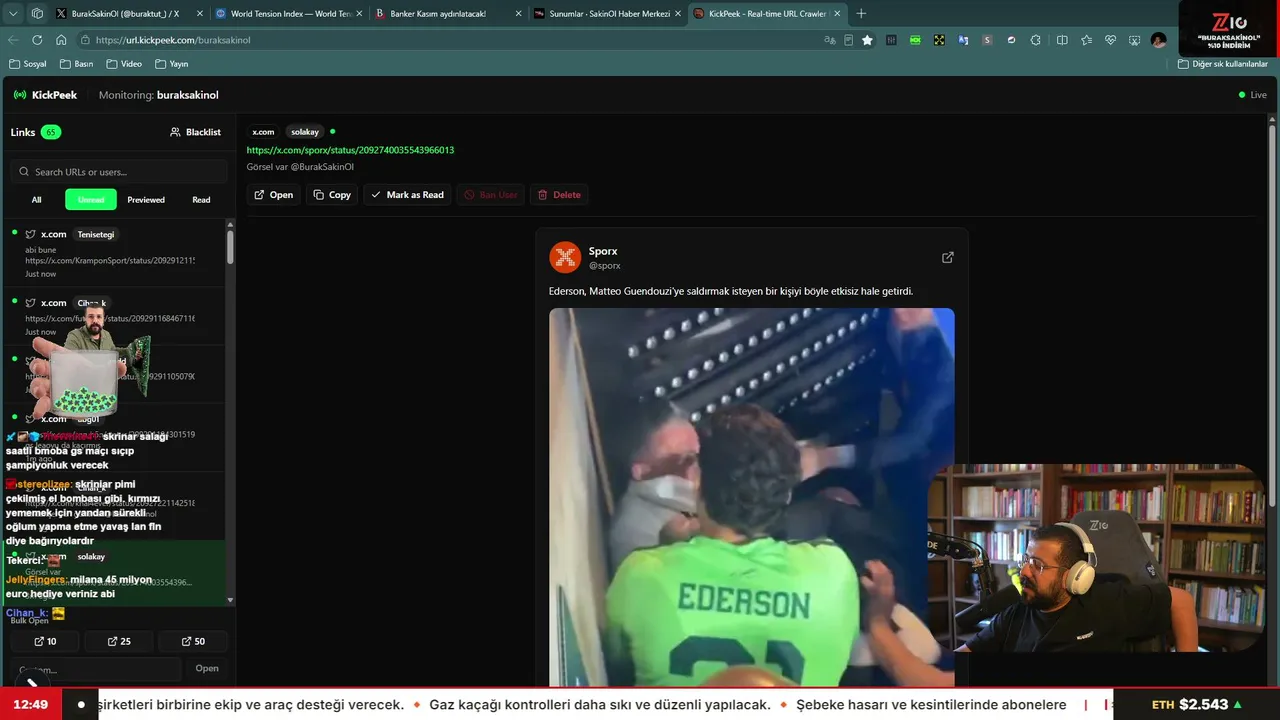Click the equalizer sliders extension icon
This screenshot has height=720, width=1280.
[891, 40]
